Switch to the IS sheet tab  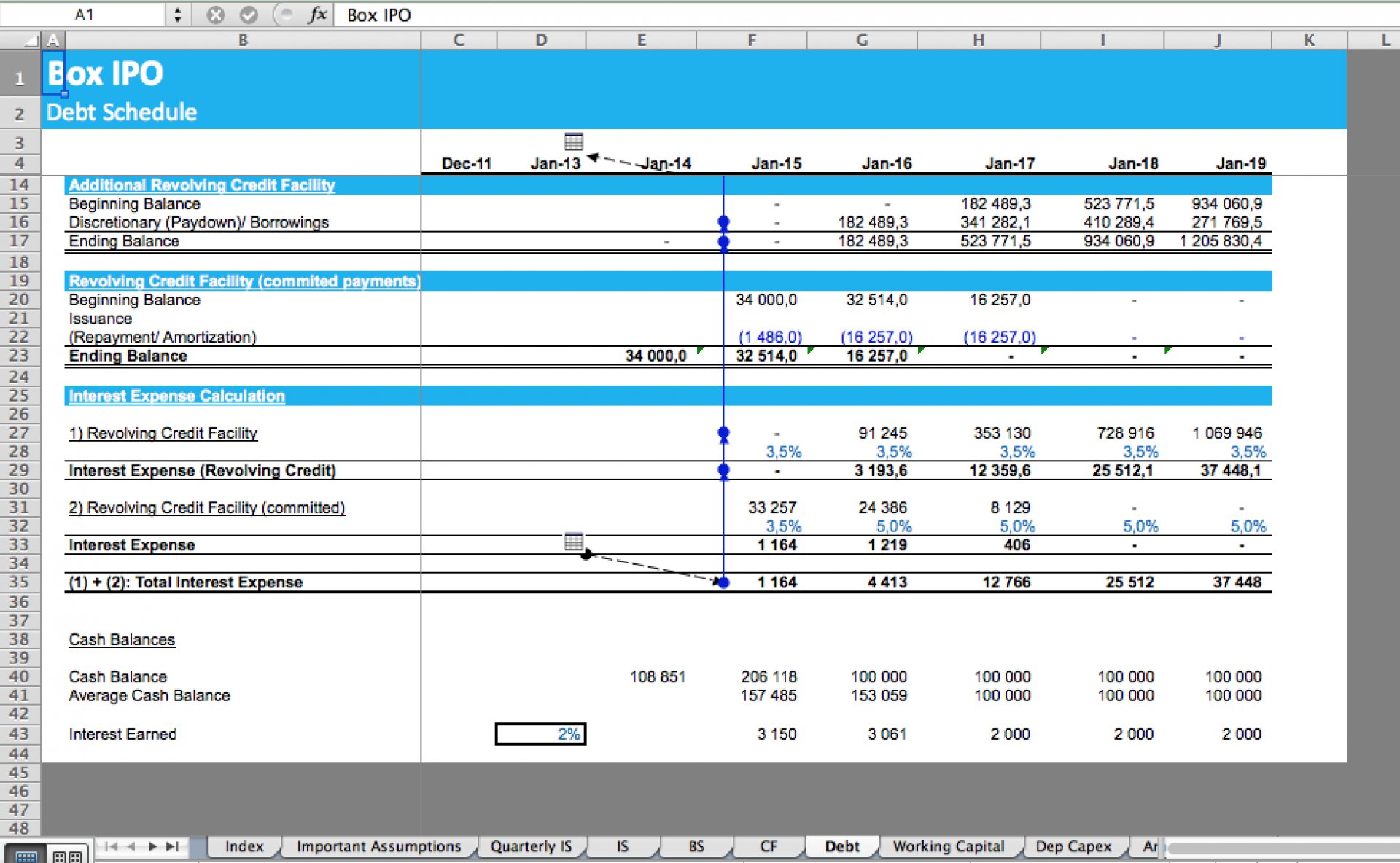[x=622, y=846]
